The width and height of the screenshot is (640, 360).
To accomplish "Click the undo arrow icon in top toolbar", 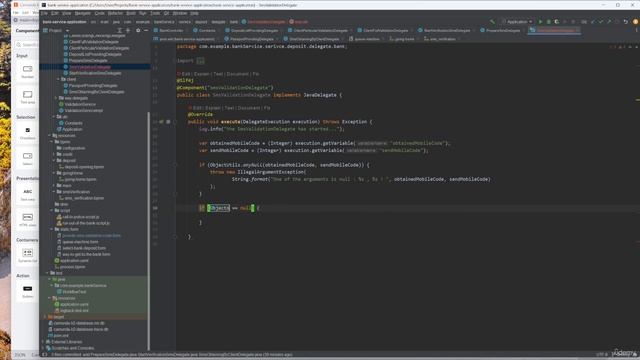I will tap(626, 22).
